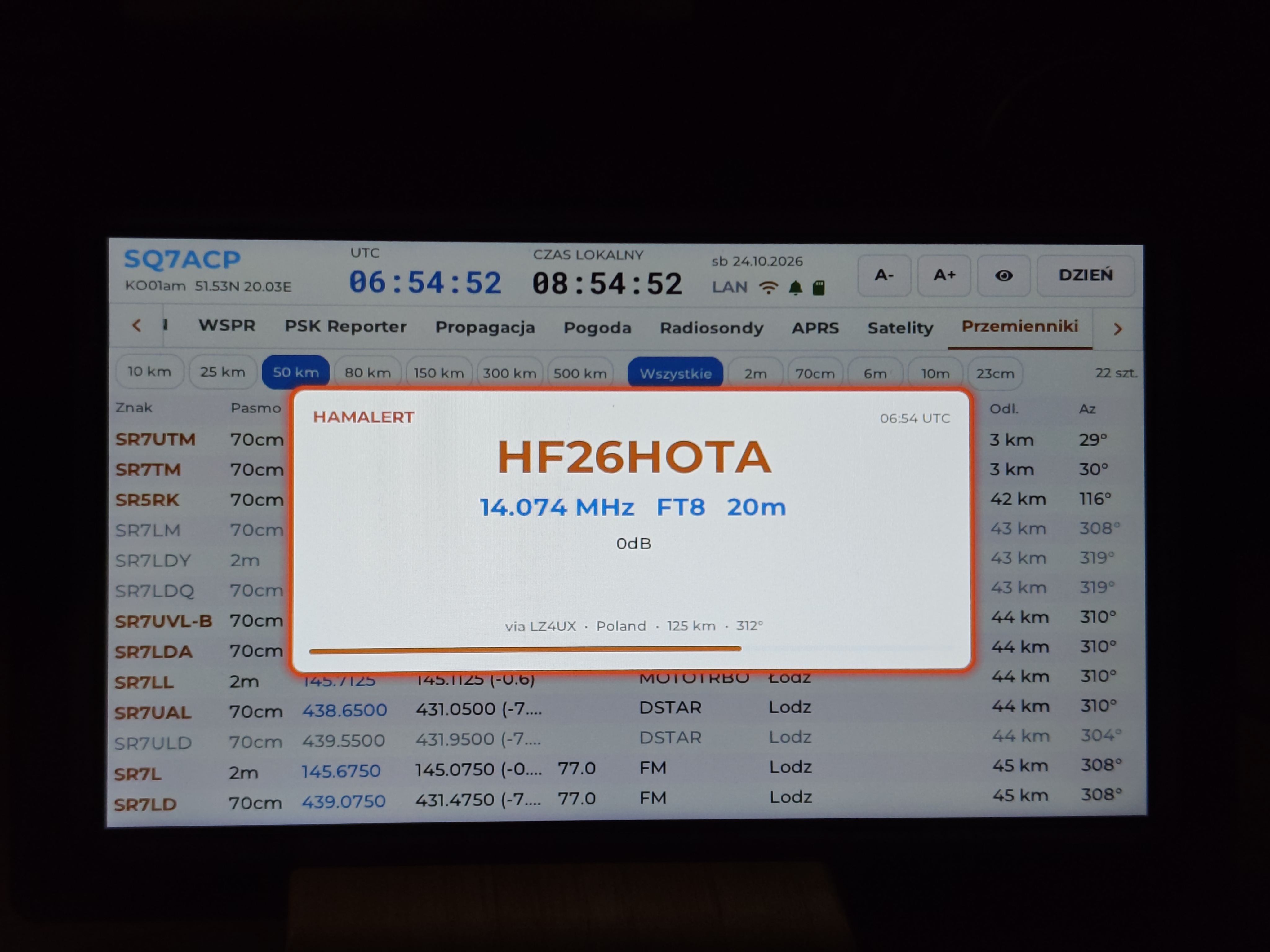
Task: Select the 80 km range filter
Action: click(x=367, y=373)
